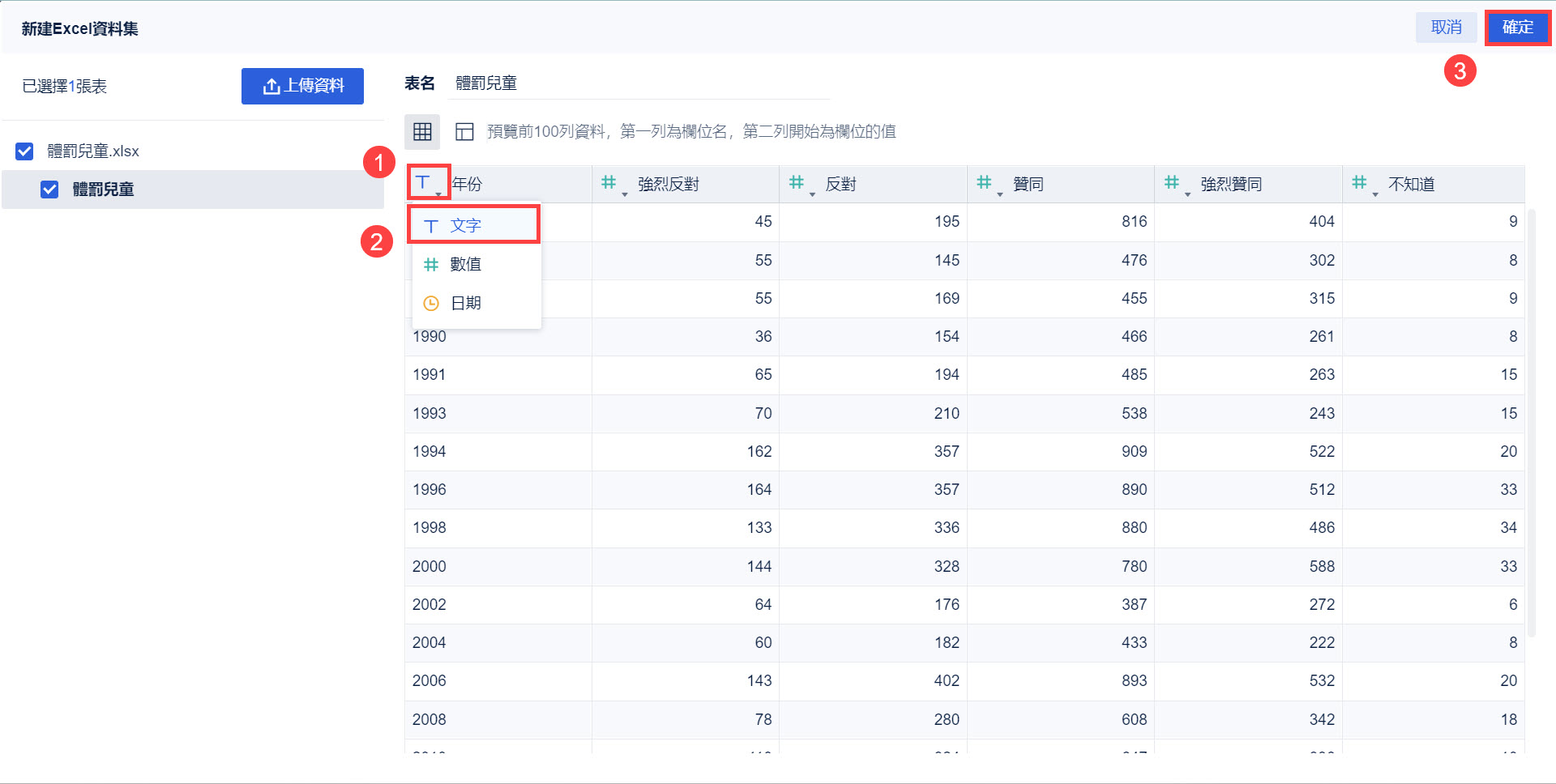
Task: Click the text type icon for 年份
Action: [x=424, y=183]
